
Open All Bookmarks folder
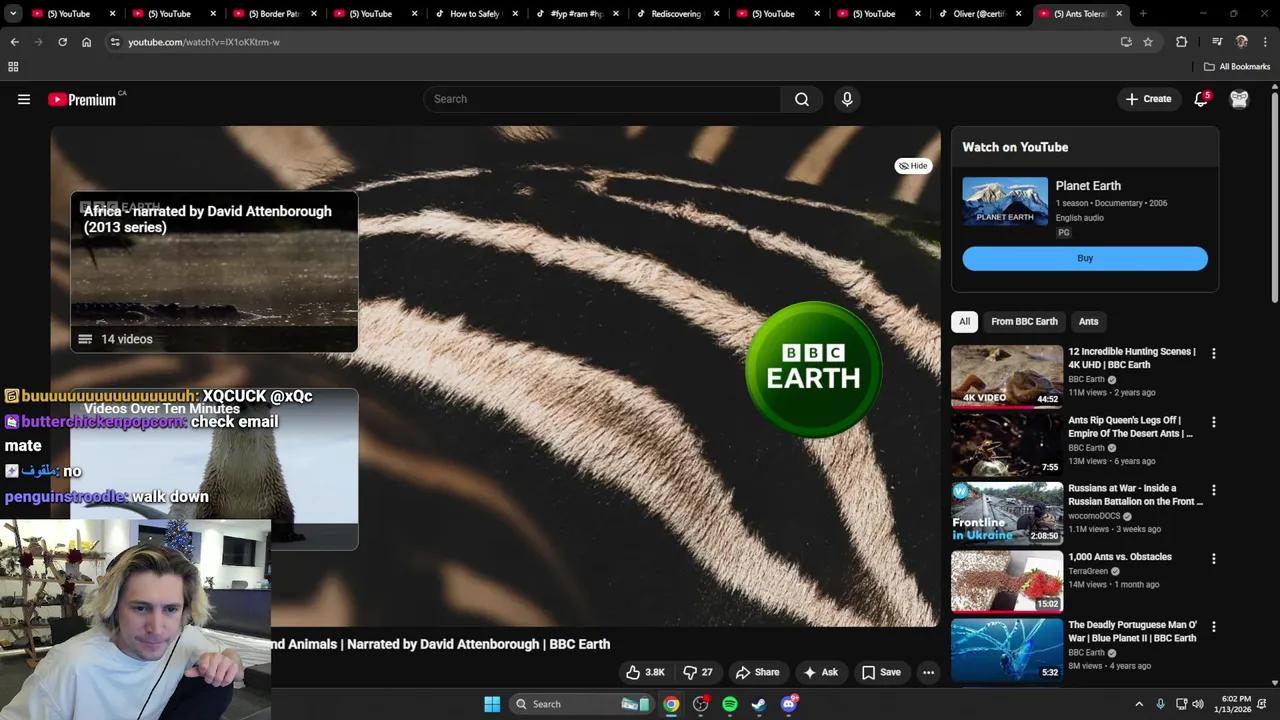[1236, 67]
